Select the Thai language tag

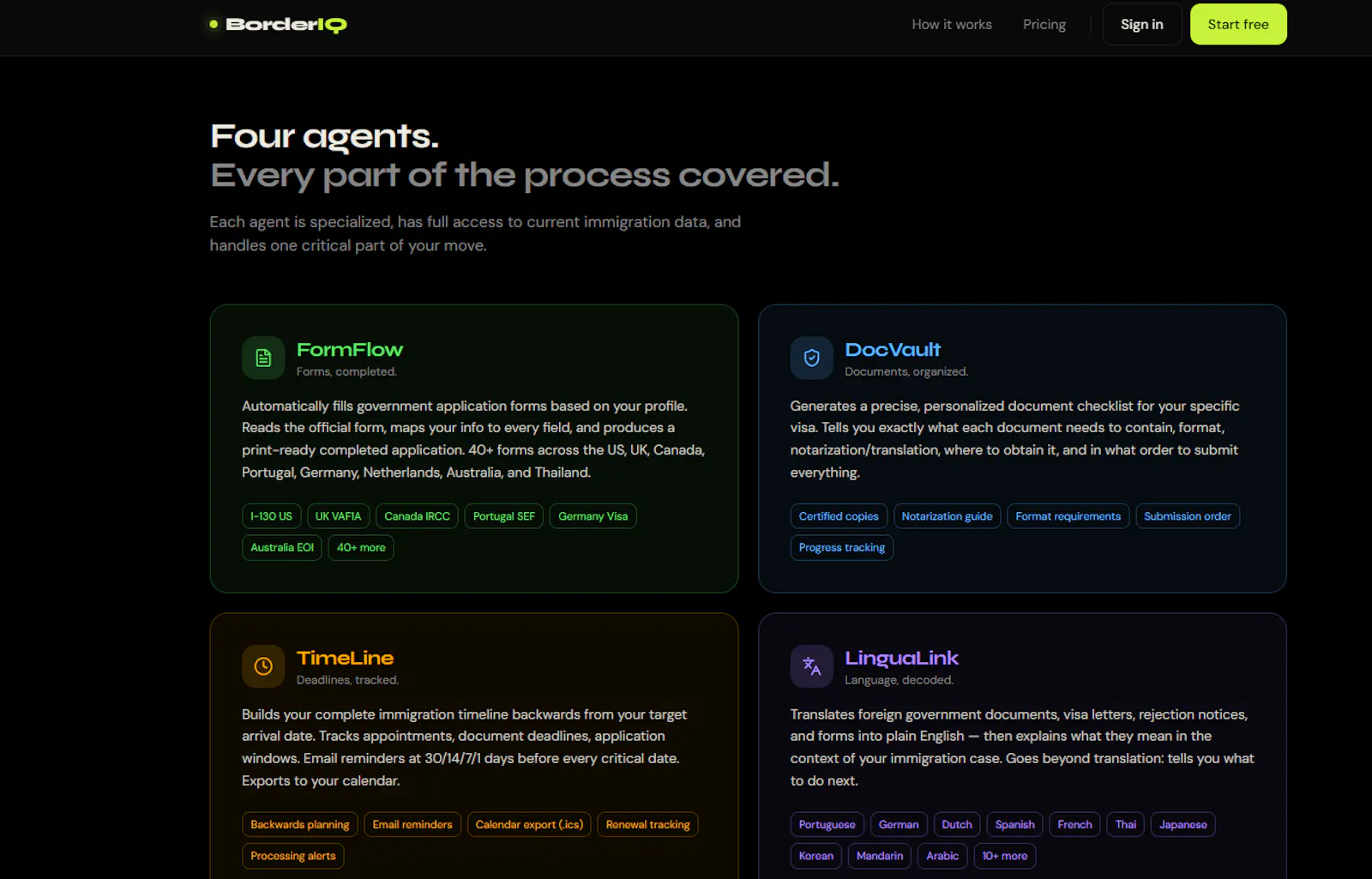[x=1126, y=824]
